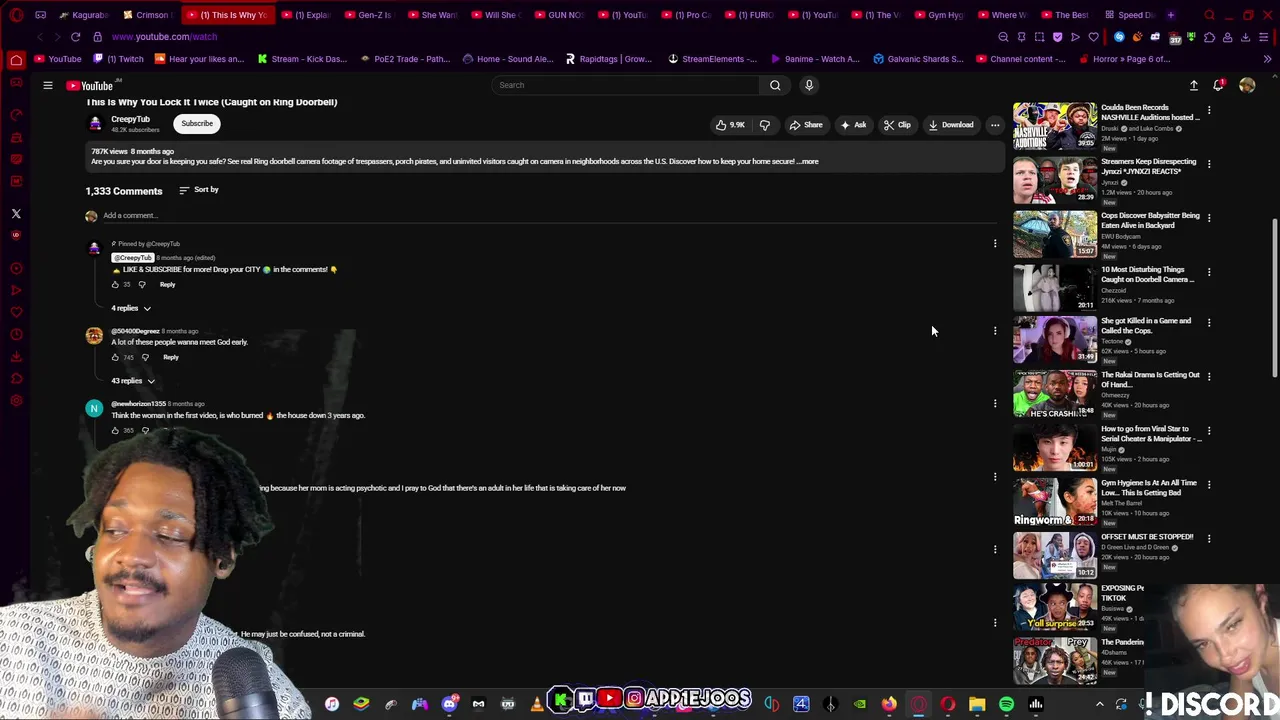The image size is (1280, 720).
Task: Open File Explorer folder in taskbar
Action: [x=977, y=704]
